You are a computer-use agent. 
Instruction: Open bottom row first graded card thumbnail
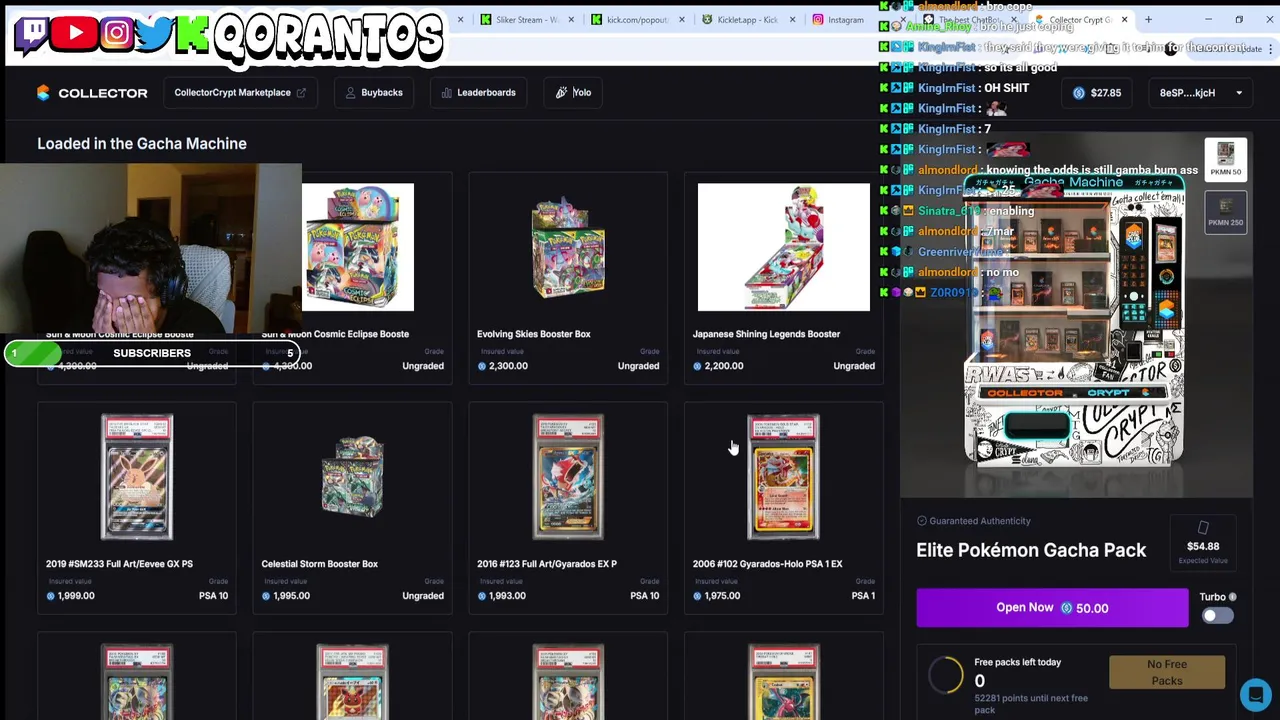(137, 683)
